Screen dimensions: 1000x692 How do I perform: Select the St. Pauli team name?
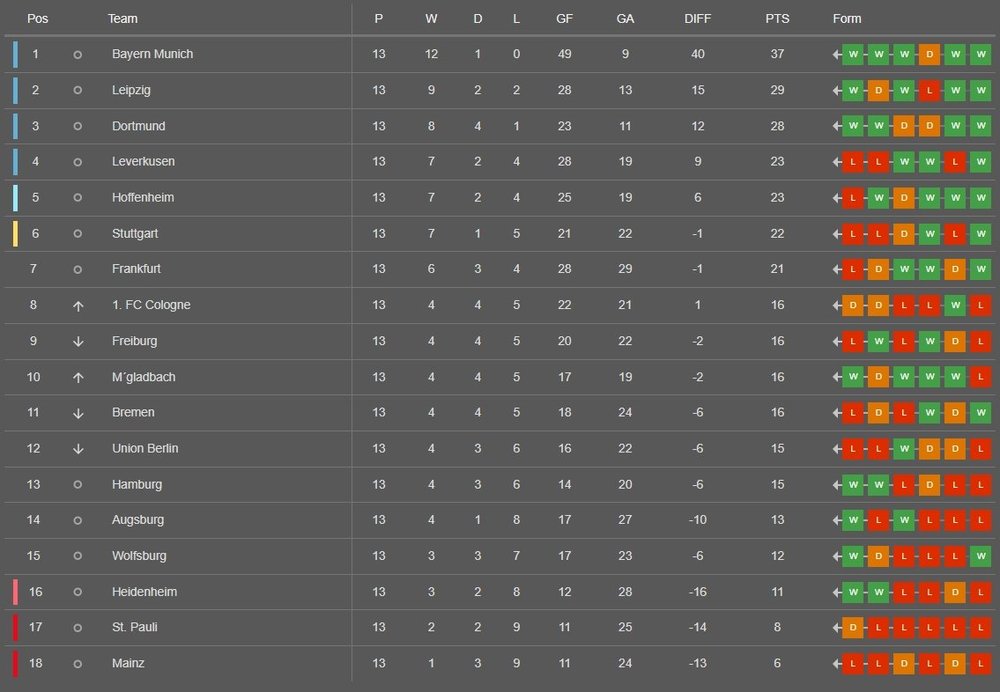pyautogui.click(x=134, y=627)
